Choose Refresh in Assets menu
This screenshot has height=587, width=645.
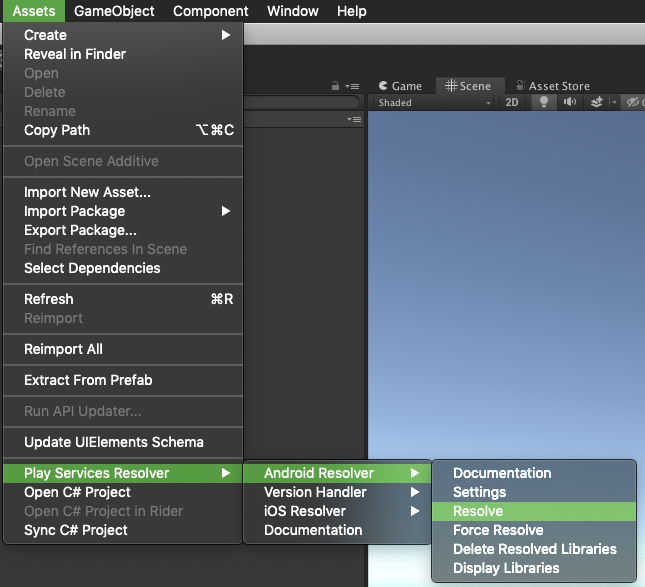tap(123, 299)
